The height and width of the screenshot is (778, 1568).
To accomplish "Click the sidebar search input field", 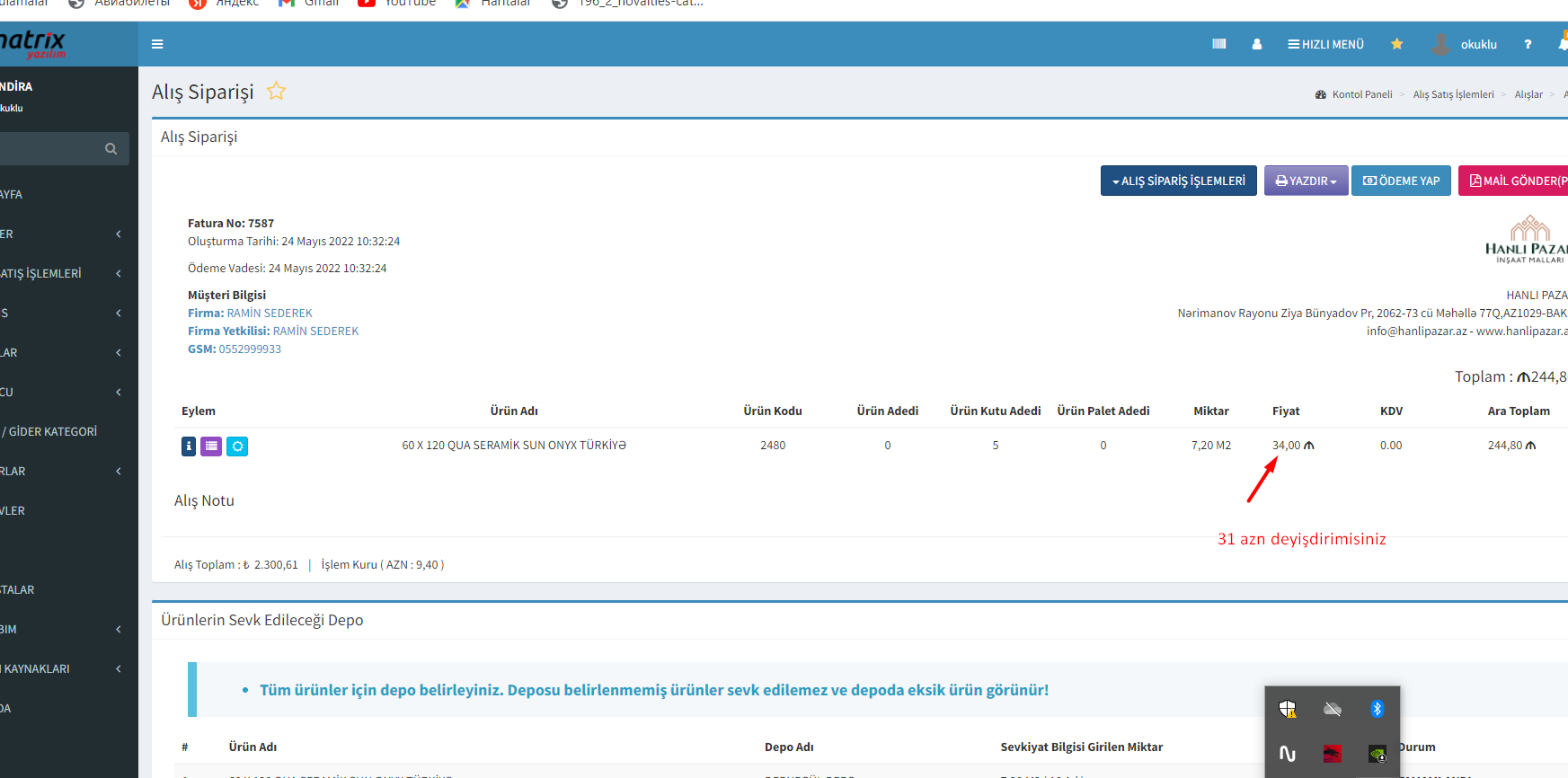I will [x=49, y=149].
